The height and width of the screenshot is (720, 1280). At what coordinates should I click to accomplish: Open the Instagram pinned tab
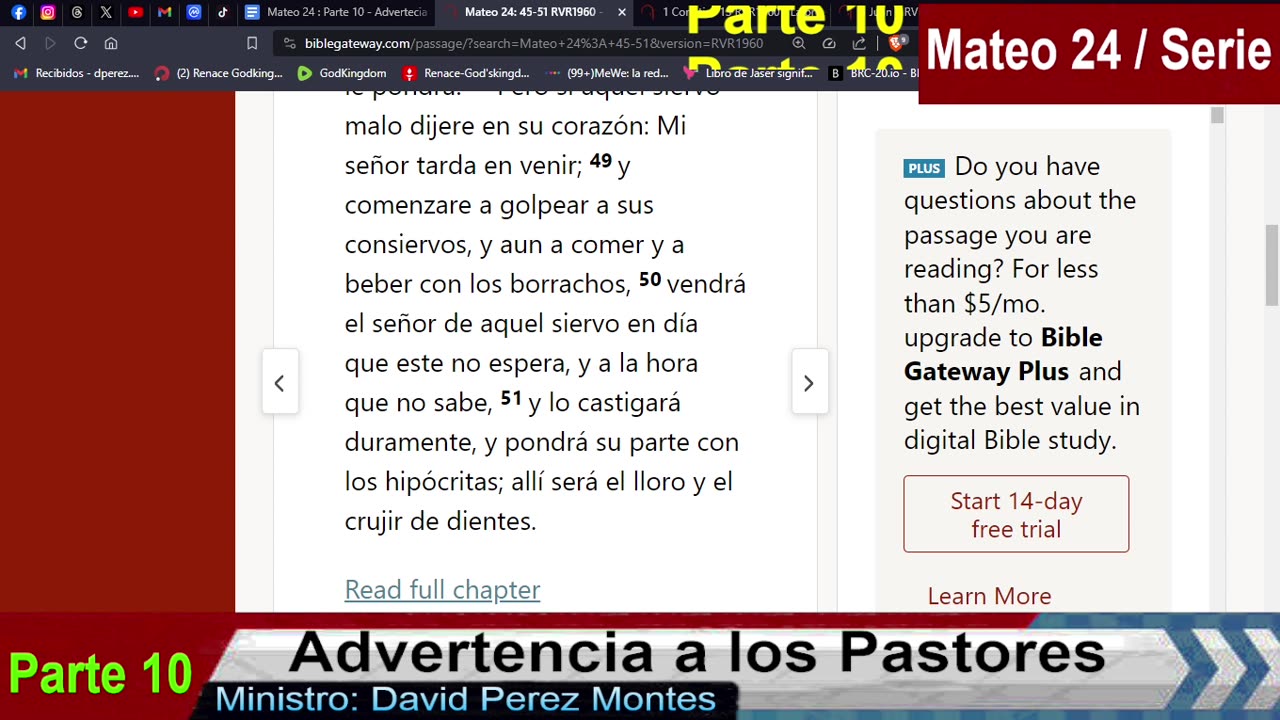[x=47, y=13]
